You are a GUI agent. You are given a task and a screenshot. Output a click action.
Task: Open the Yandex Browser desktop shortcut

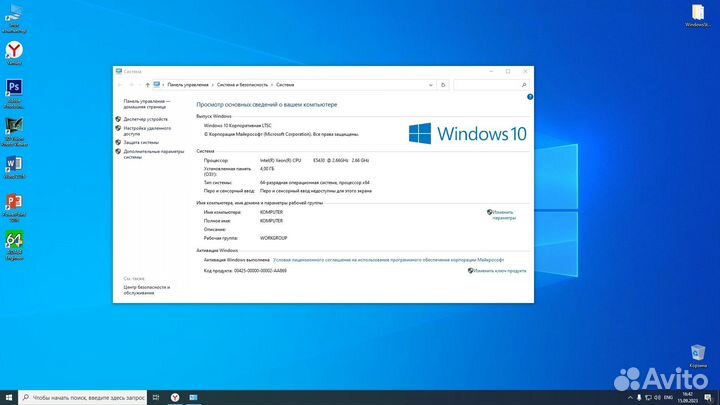[14, 53]
